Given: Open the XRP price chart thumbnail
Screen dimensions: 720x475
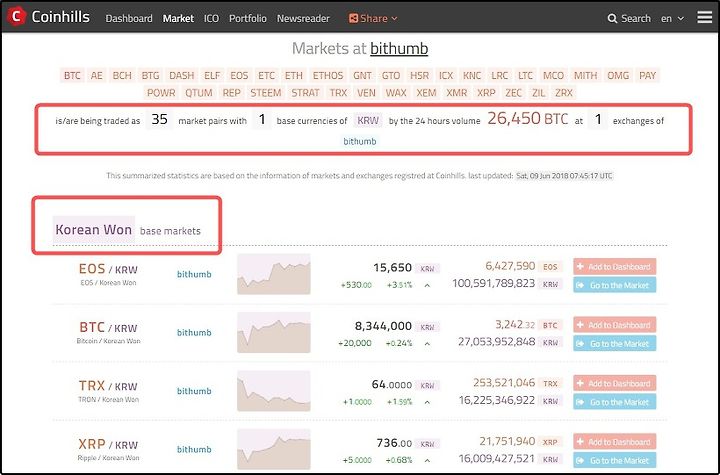Looking at the screenshot, I should tap(274, 449).
